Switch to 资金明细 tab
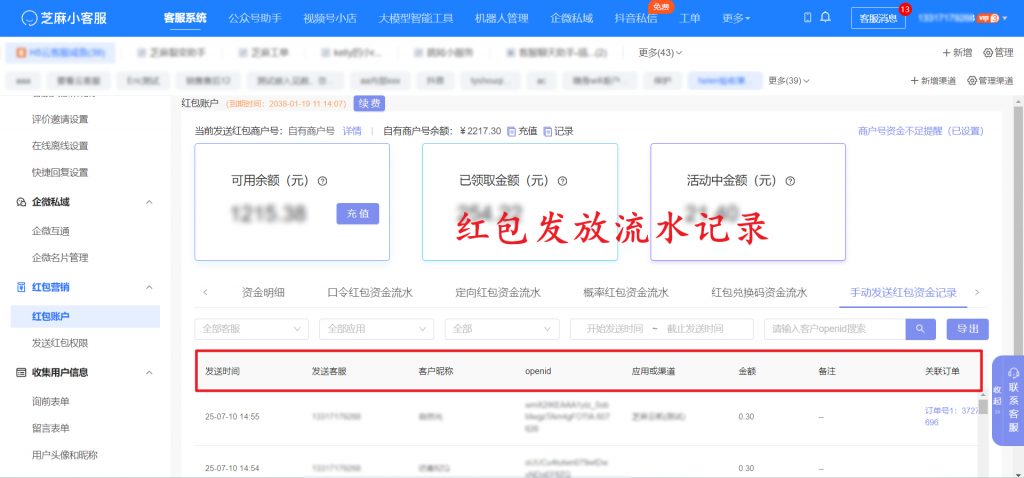This screenshot has height=478, width=1024. (x=263, y=293)
